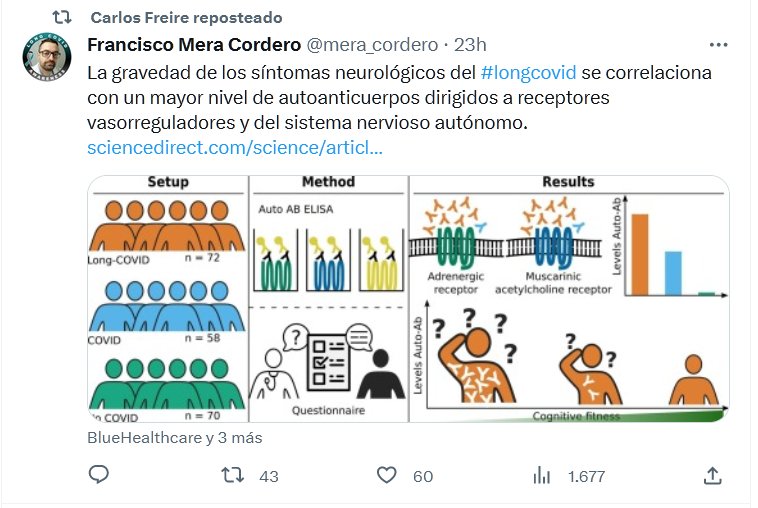The height and width of the screenshot is (508, 758).
Task: Open Francisco Mera Cordero's profile avatar
Action: pos(47,57)
